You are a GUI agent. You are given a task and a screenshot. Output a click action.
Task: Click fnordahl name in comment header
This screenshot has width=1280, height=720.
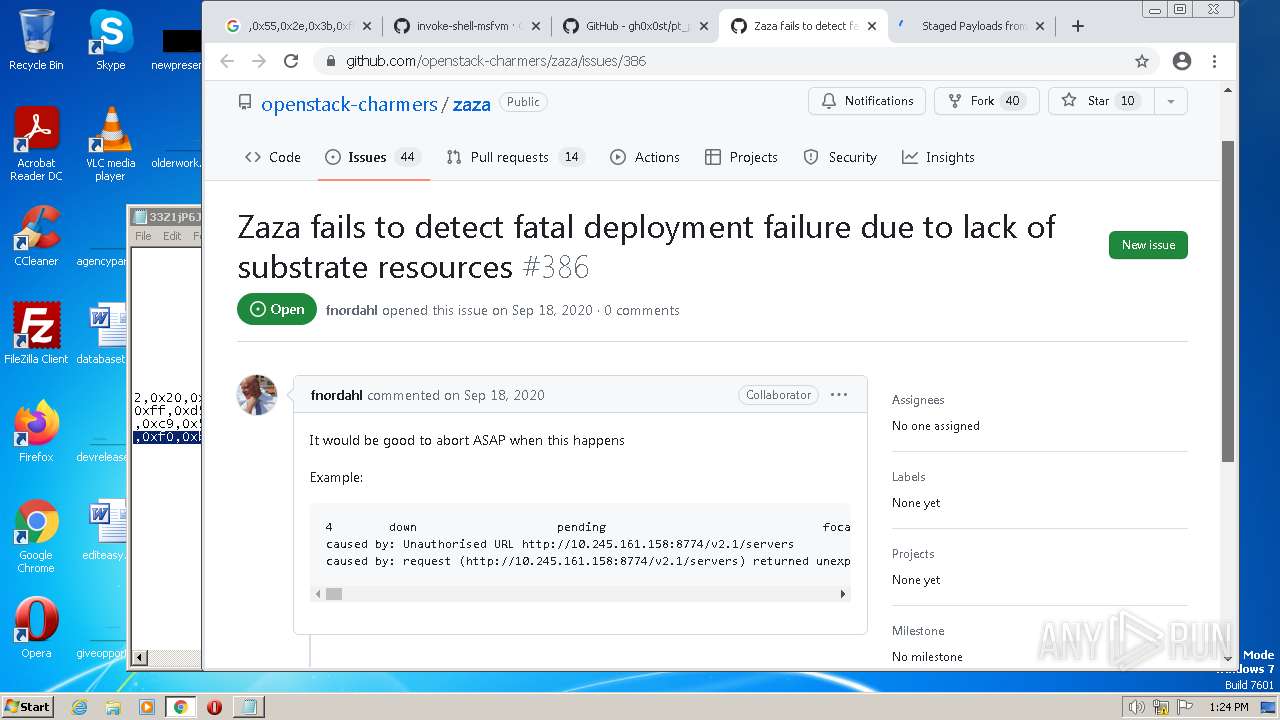pyautogui.click(x=336, y=395)
